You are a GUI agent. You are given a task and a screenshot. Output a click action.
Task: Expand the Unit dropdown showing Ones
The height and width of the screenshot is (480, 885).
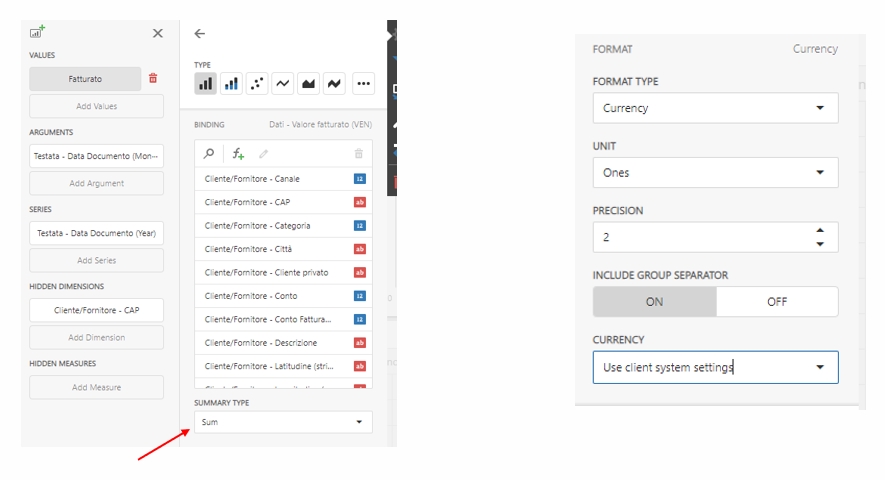pos(715,173)
